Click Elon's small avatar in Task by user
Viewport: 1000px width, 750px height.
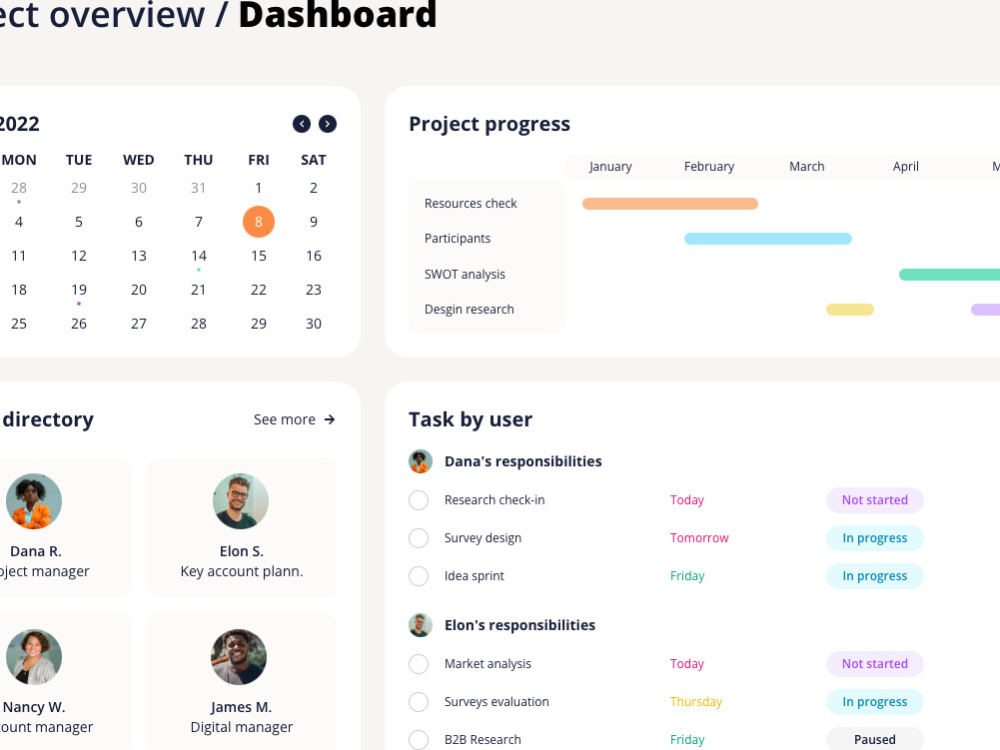(420, 625)
